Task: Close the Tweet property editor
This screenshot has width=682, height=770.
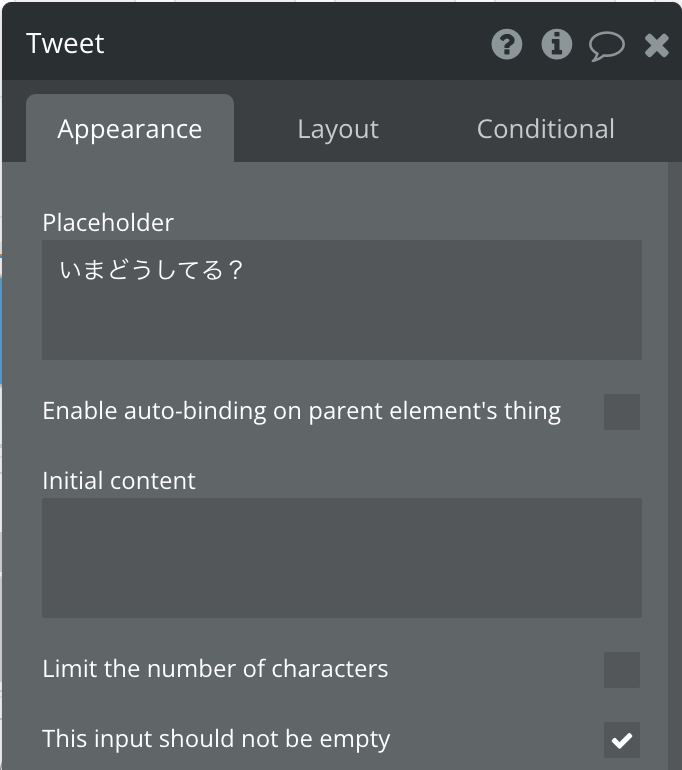Action: 656,45
